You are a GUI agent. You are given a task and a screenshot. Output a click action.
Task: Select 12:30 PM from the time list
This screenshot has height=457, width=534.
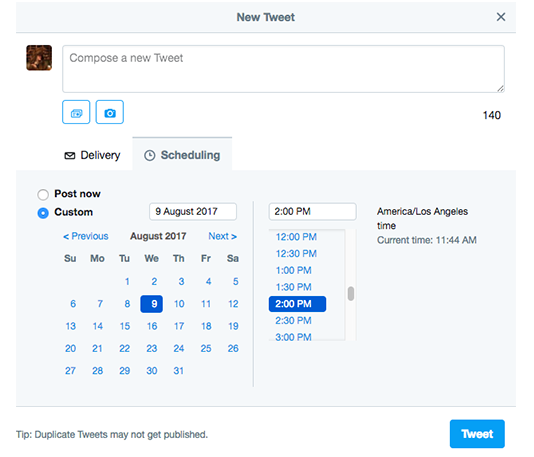296,254
